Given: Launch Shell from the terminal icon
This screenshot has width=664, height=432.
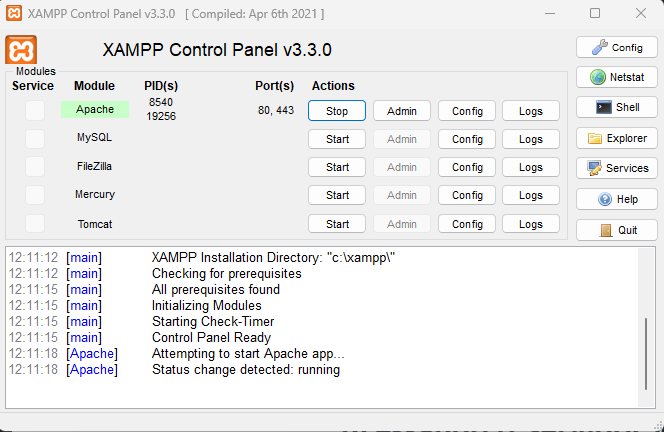Looking at the screenshot, I should [615, 107].
